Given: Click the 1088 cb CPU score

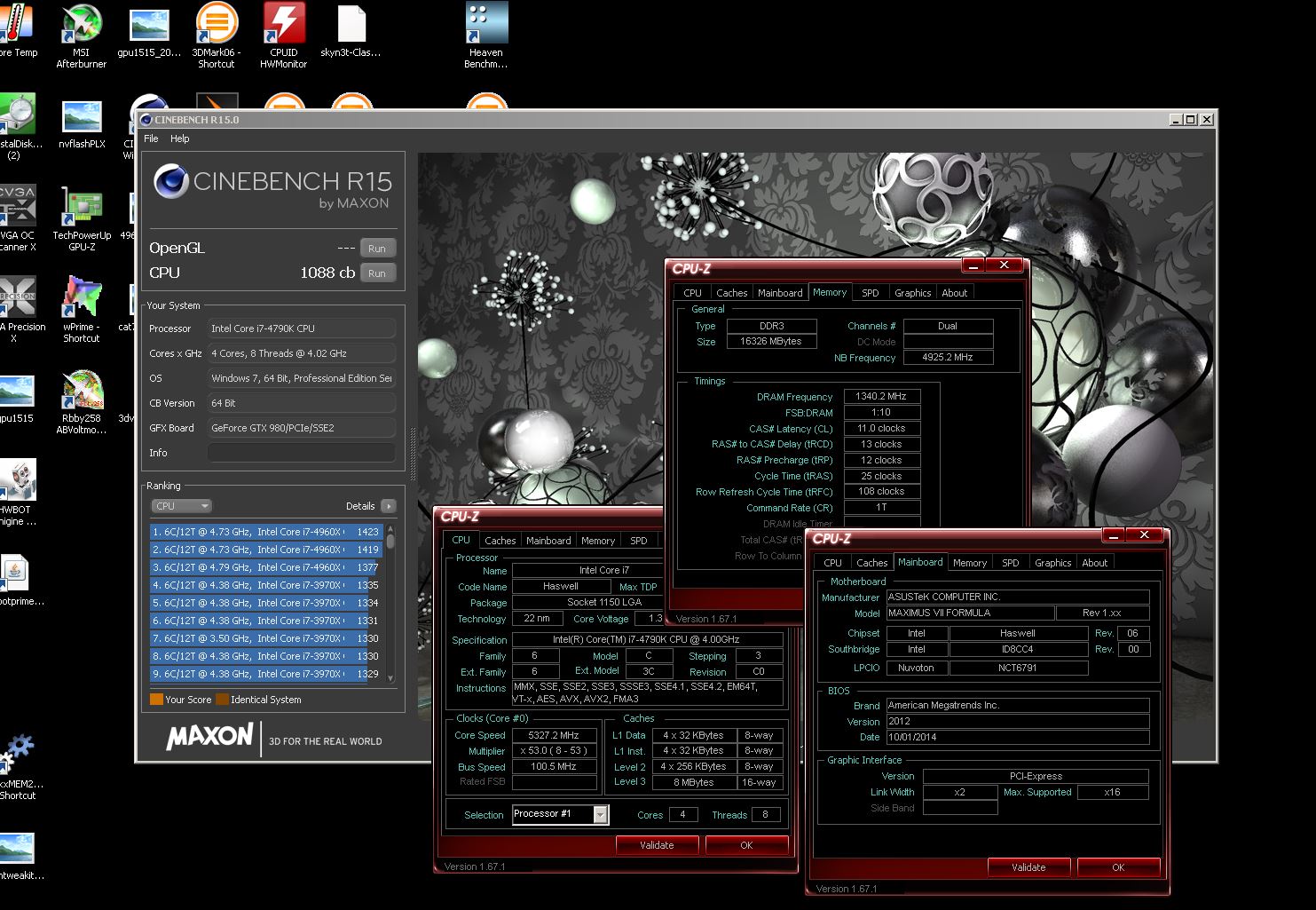Looking at the screenshot, I should point(327,273).
